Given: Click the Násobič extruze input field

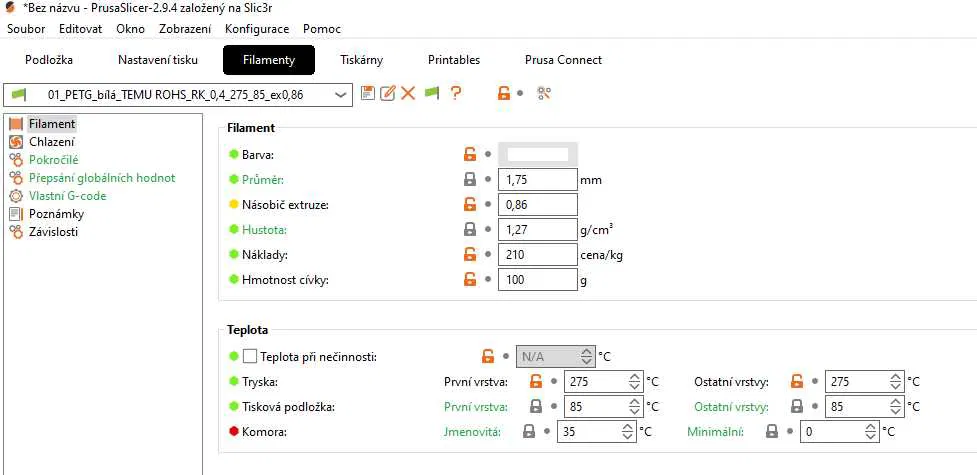Looking at the screenshot, I should 537,204.
